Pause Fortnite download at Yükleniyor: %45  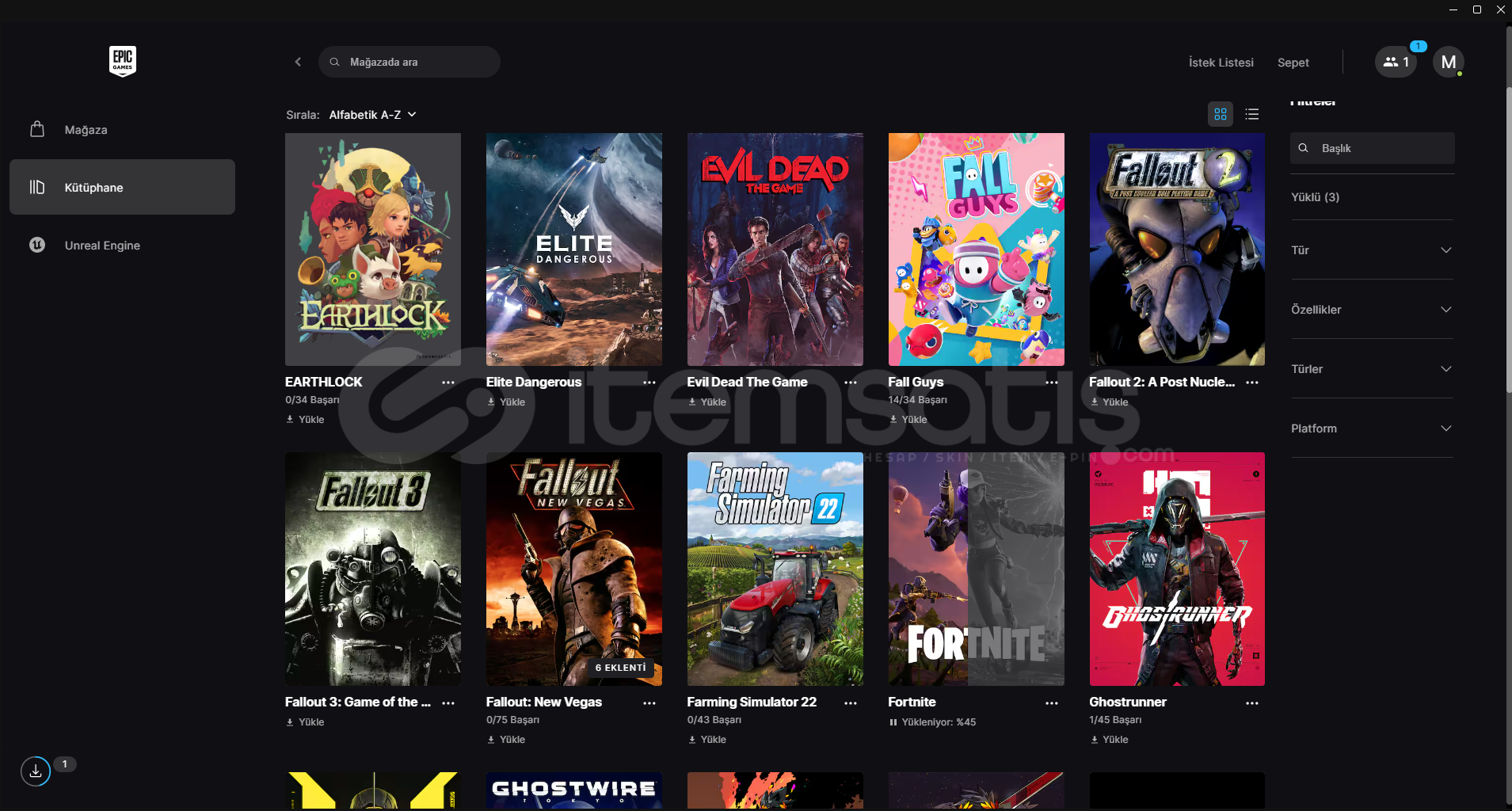tap(932, 722)
